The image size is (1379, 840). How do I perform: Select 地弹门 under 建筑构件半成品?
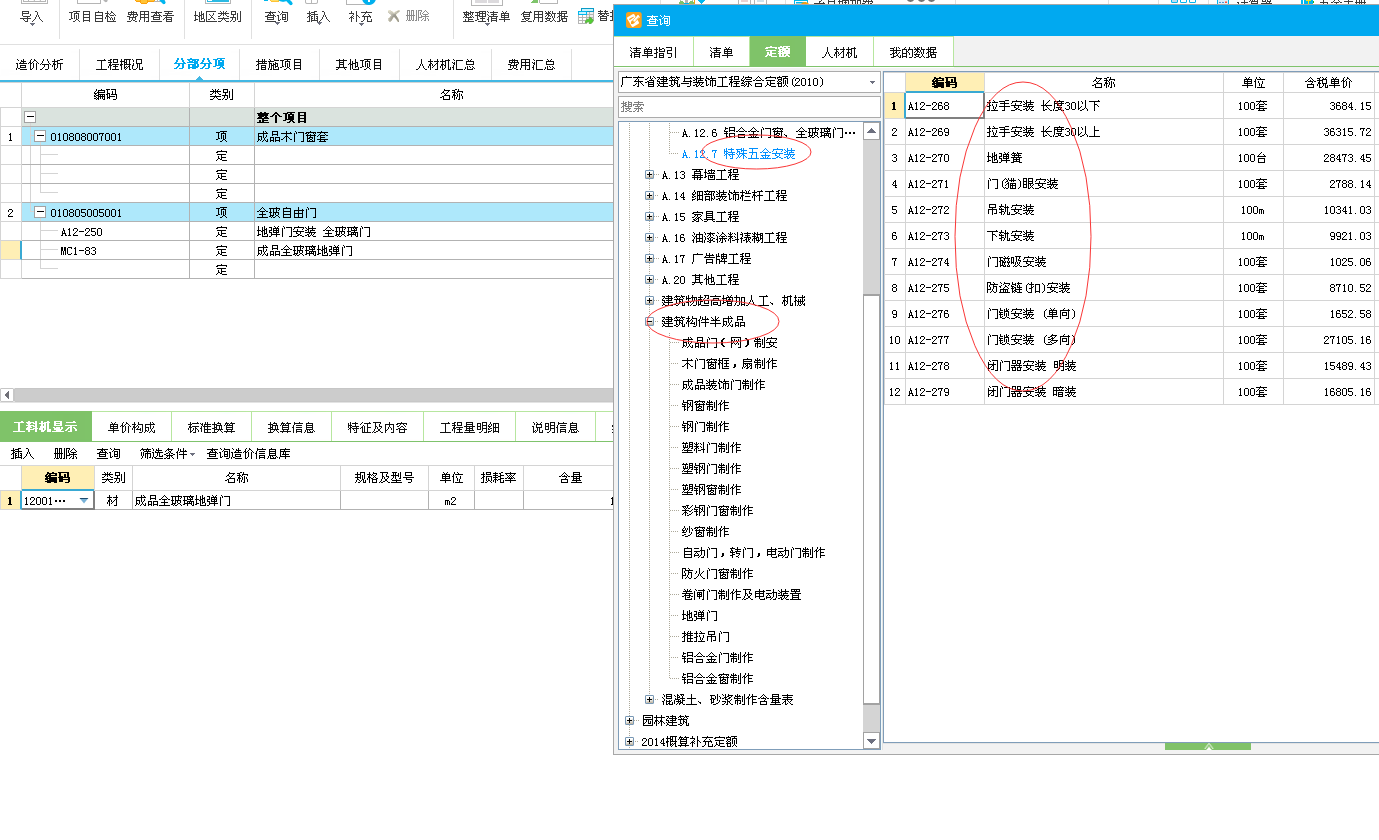[700, 615]
